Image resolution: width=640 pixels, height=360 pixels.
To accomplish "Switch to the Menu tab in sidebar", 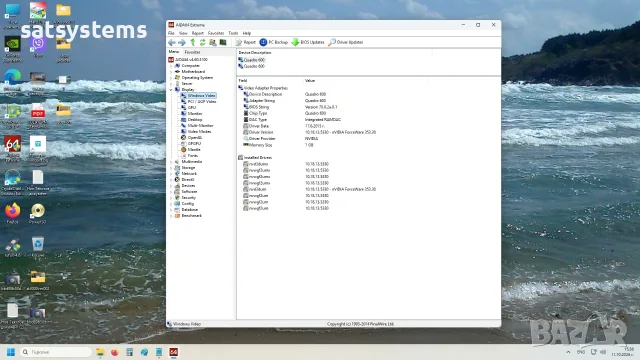I will 174,52.
